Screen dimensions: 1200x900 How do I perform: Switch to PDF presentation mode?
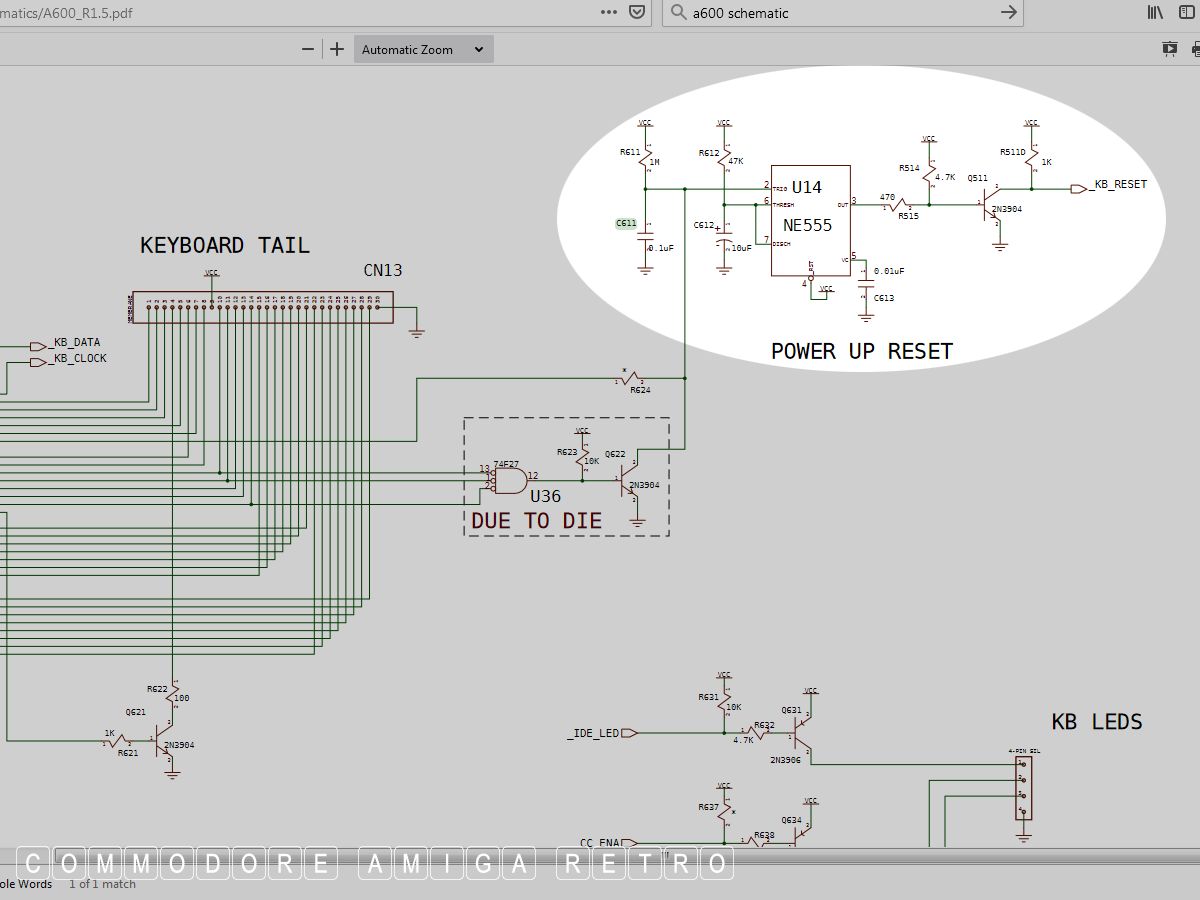tap(1169, 48)
